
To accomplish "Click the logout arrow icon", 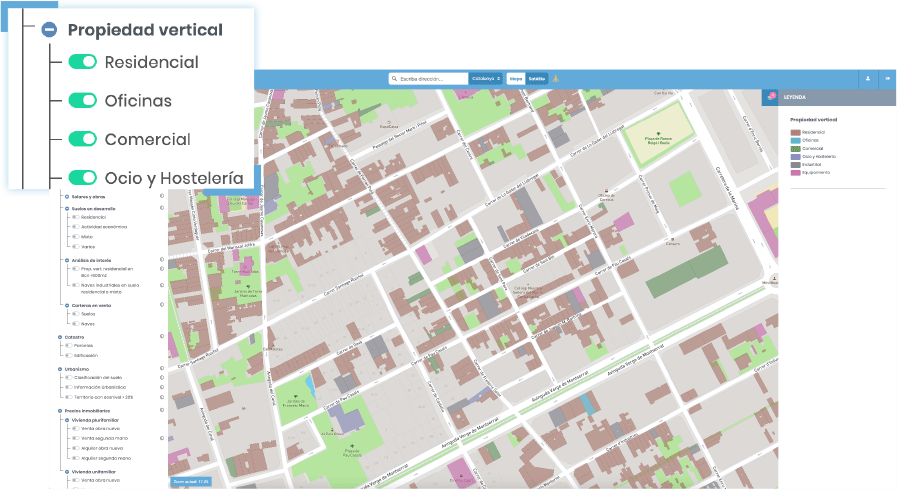I will click(x=888, y=79).
